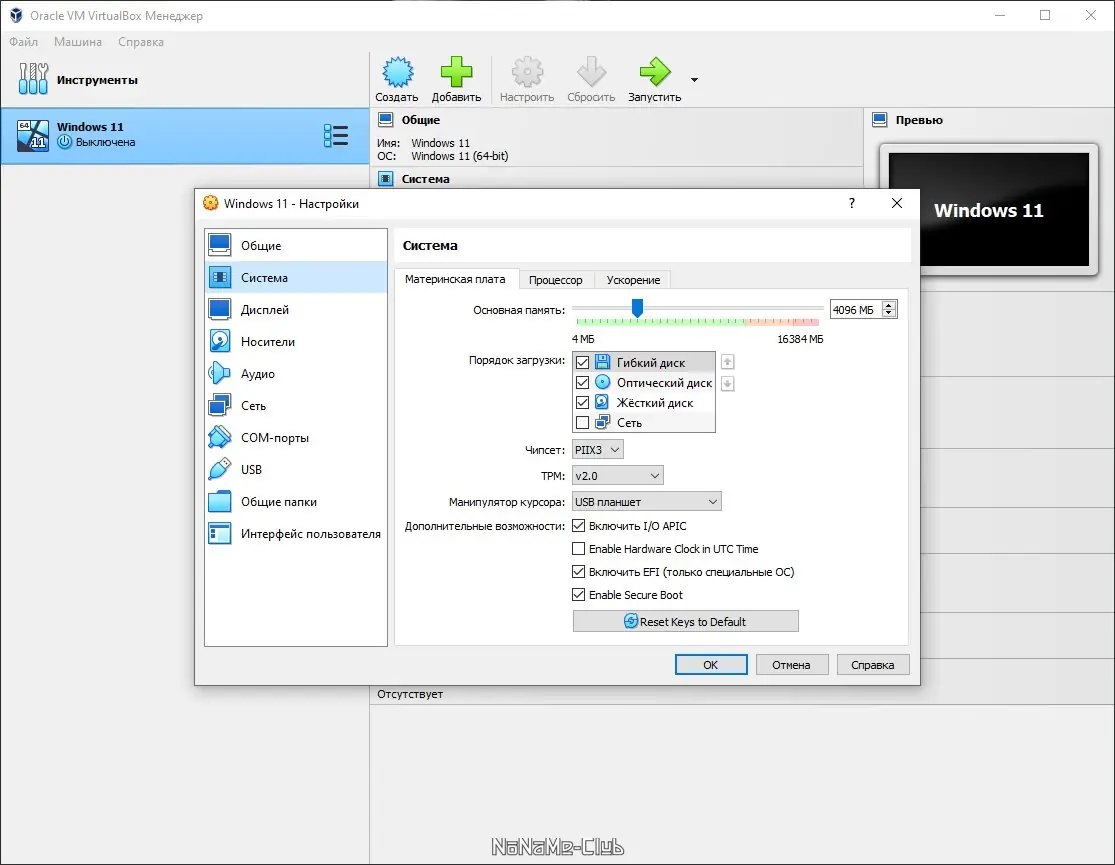This screenshot has width=1115, height=865.
Task: Open the Чипсет PIIX3 dropdown
Action: coord(597,450)
